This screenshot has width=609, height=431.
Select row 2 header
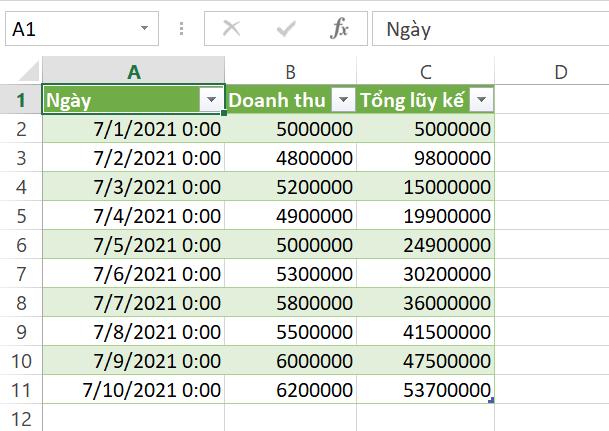[x=21, y=129]
